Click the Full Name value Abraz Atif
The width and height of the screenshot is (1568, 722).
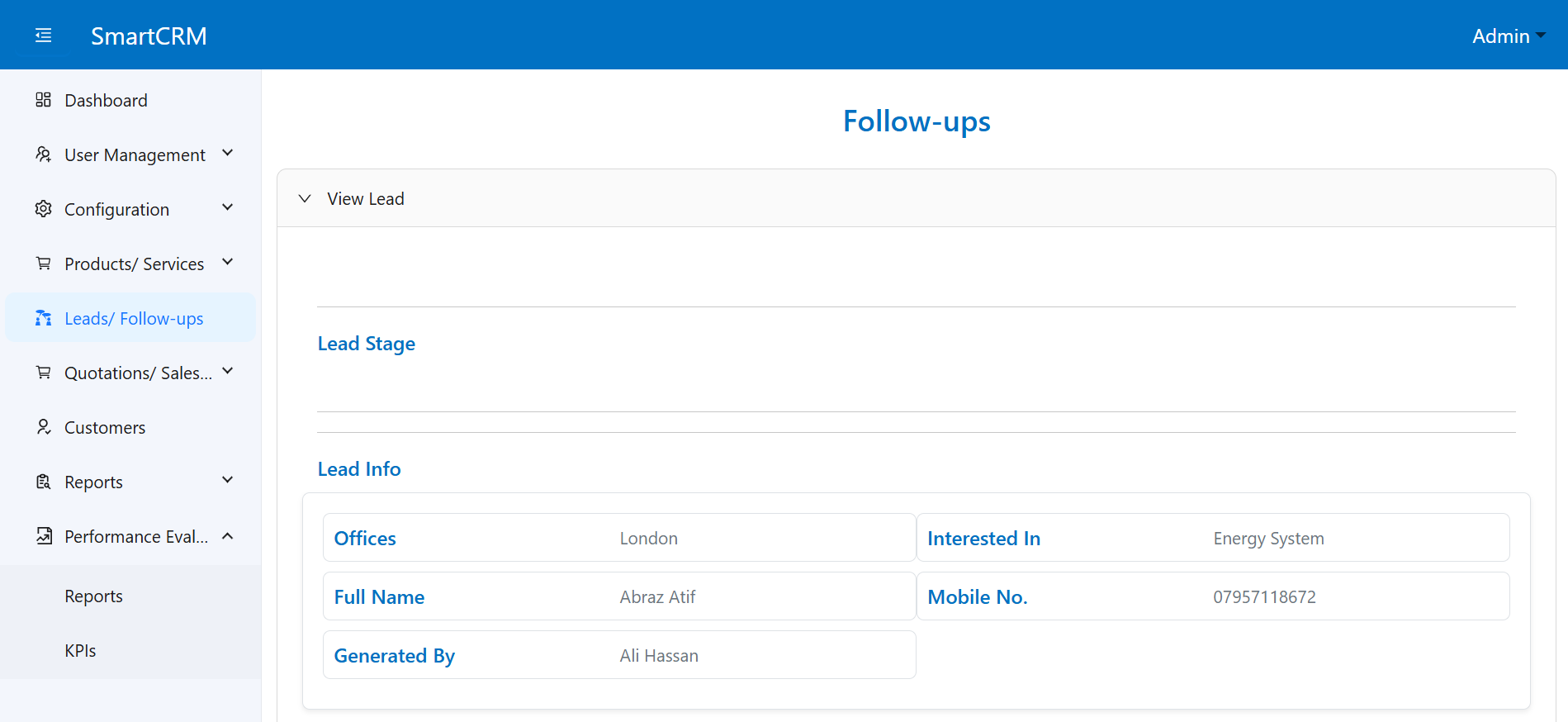[657, 597]
